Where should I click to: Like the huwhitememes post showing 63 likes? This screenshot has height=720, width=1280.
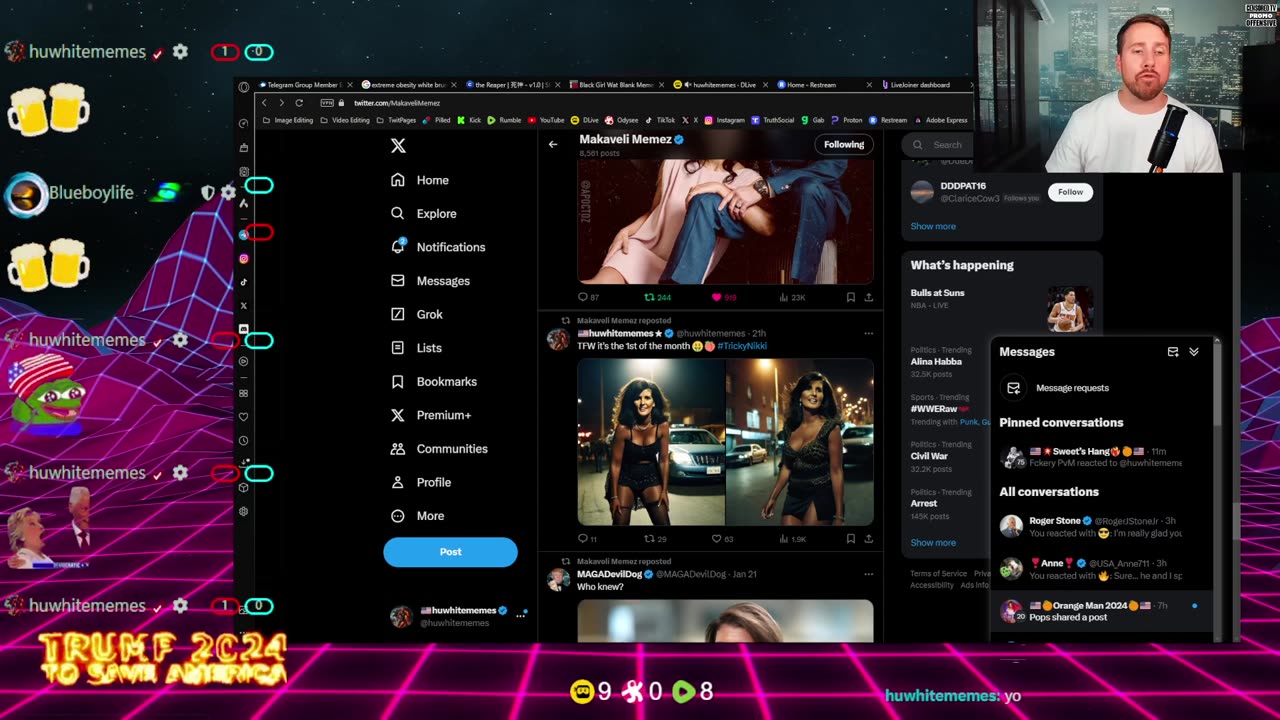(x=722, y=539)
